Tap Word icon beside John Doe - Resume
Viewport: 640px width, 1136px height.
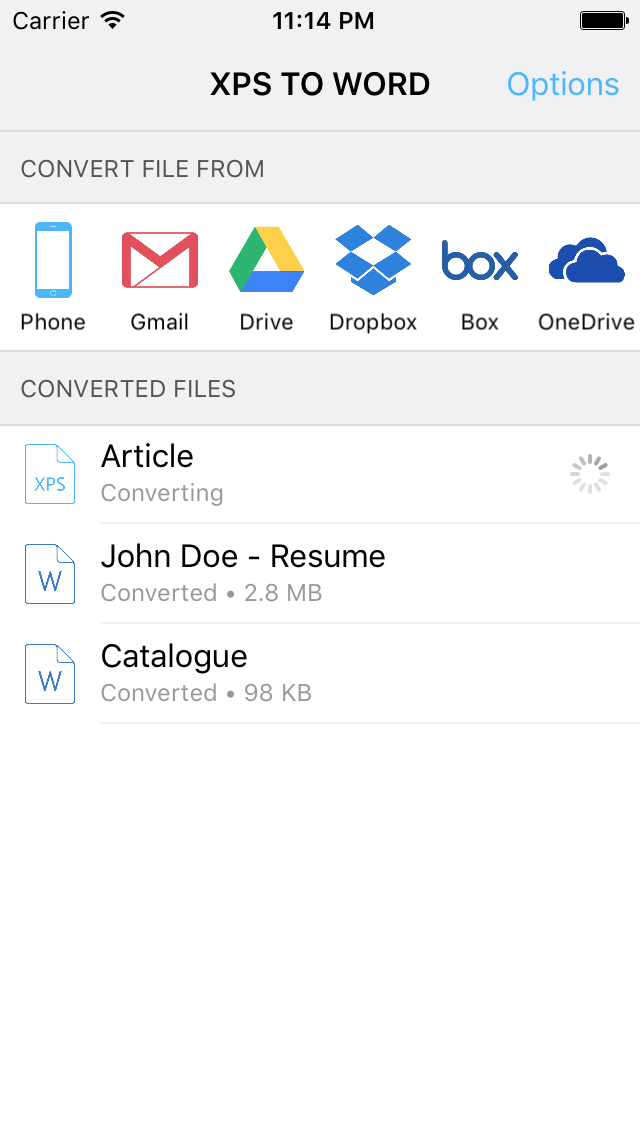point(50,575)
